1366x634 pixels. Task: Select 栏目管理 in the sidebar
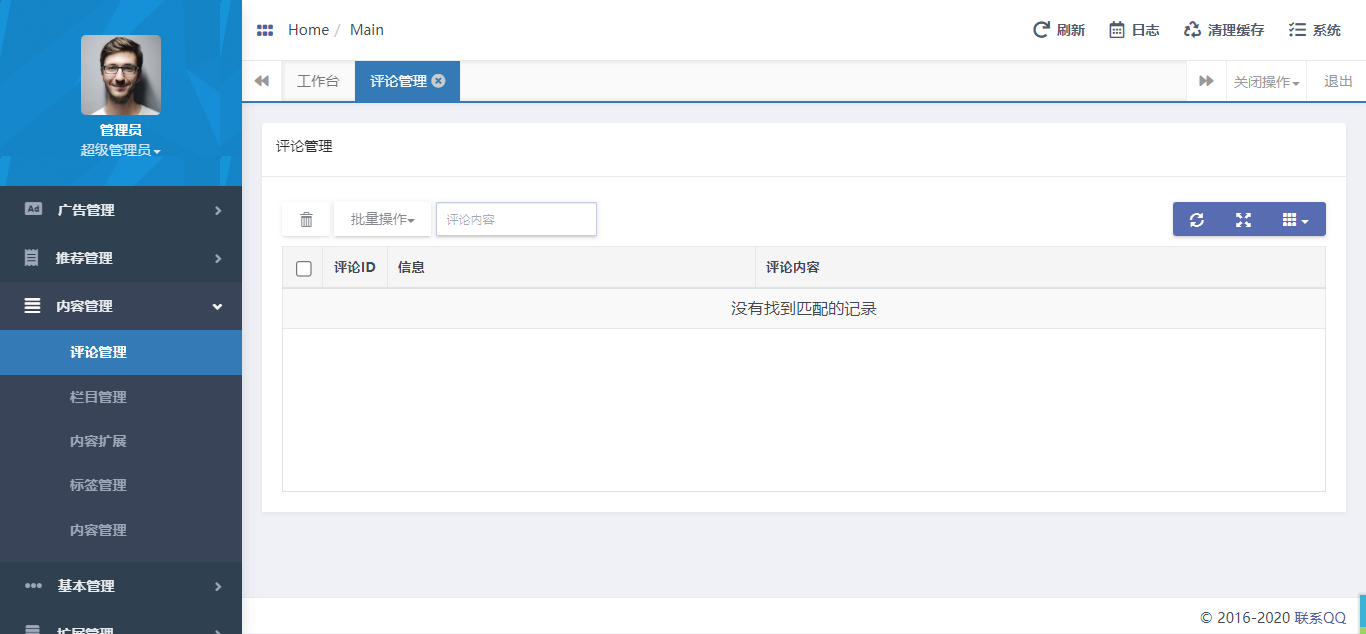tap(98, 397)
